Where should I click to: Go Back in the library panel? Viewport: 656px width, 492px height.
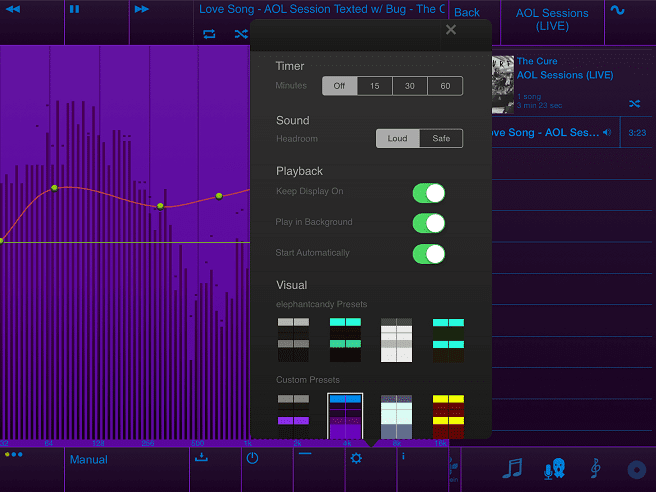pos(466,13)
